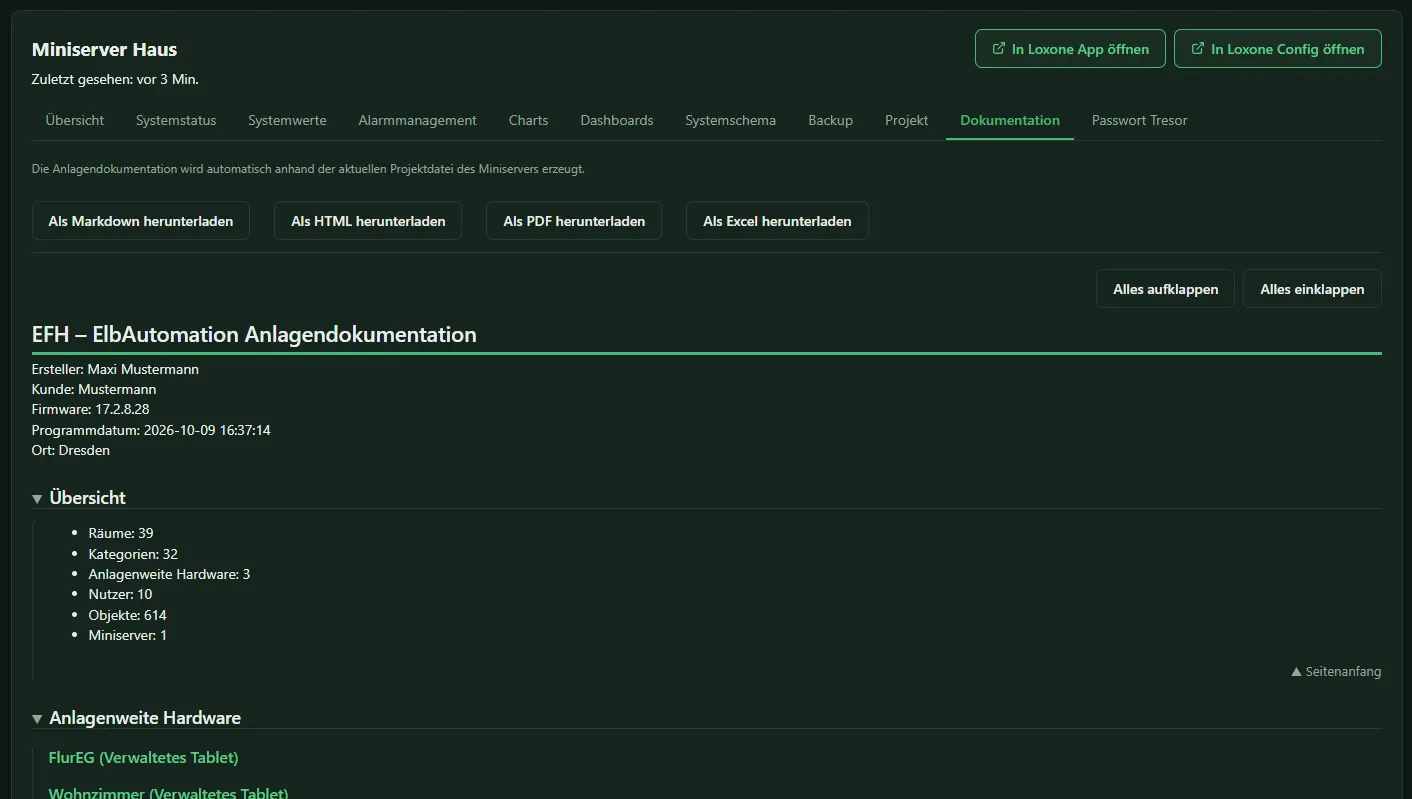Image resolution: width=1412 pixels, height=799 pixels.
Task: Click the Nutzer: 10 list item
Action: pyautogui.click(x=120, y=594)
